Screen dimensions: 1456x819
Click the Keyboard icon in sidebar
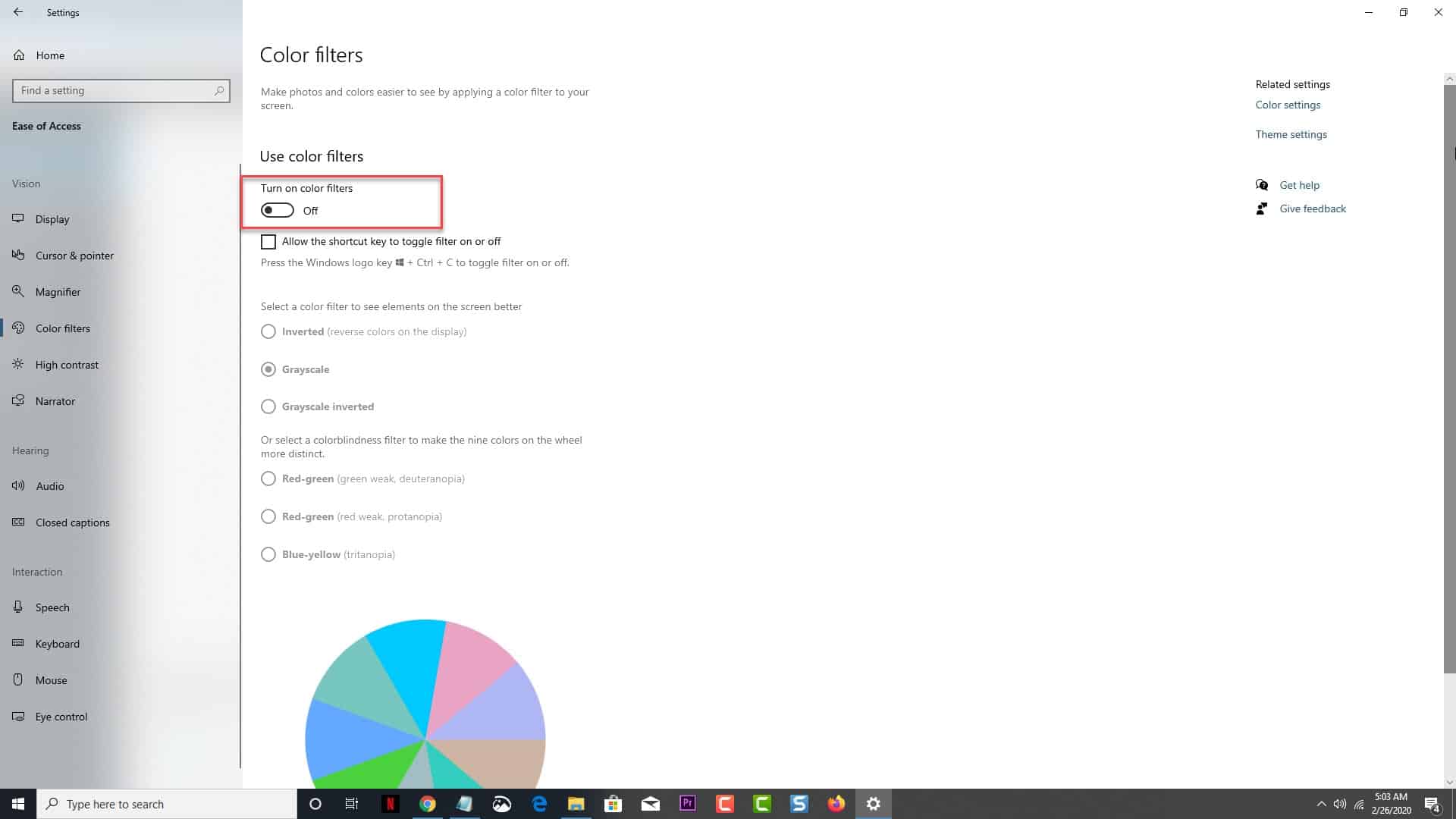[18, 643]
